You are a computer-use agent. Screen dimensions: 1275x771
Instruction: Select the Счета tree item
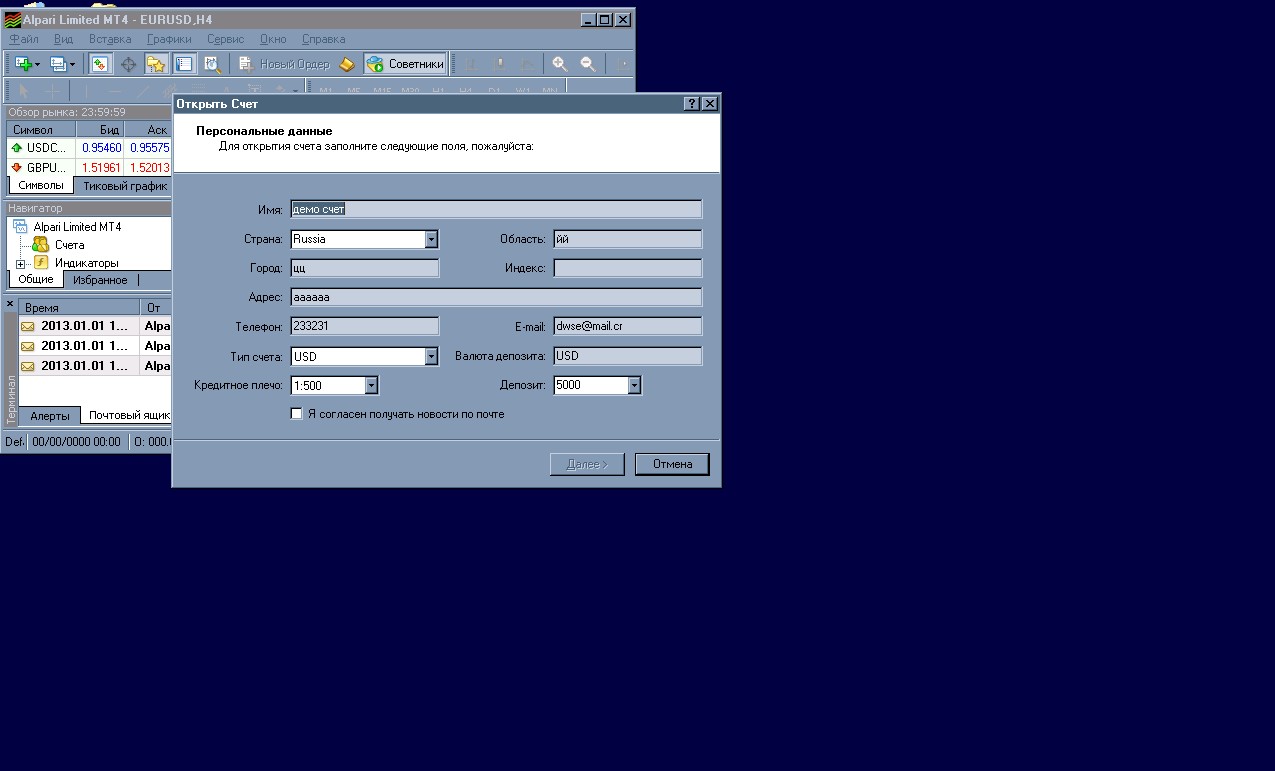coord(69,245)
